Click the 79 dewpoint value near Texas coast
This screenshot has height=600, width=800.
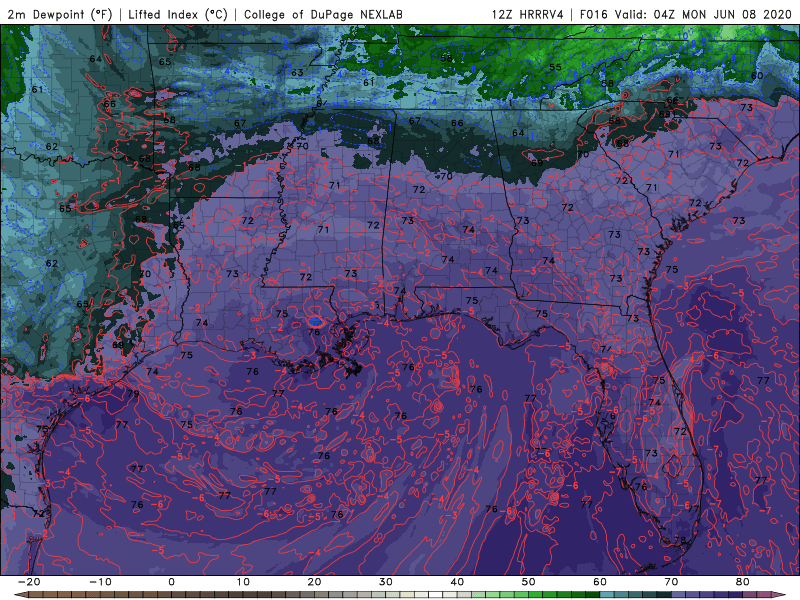click(x=133, y=393)
